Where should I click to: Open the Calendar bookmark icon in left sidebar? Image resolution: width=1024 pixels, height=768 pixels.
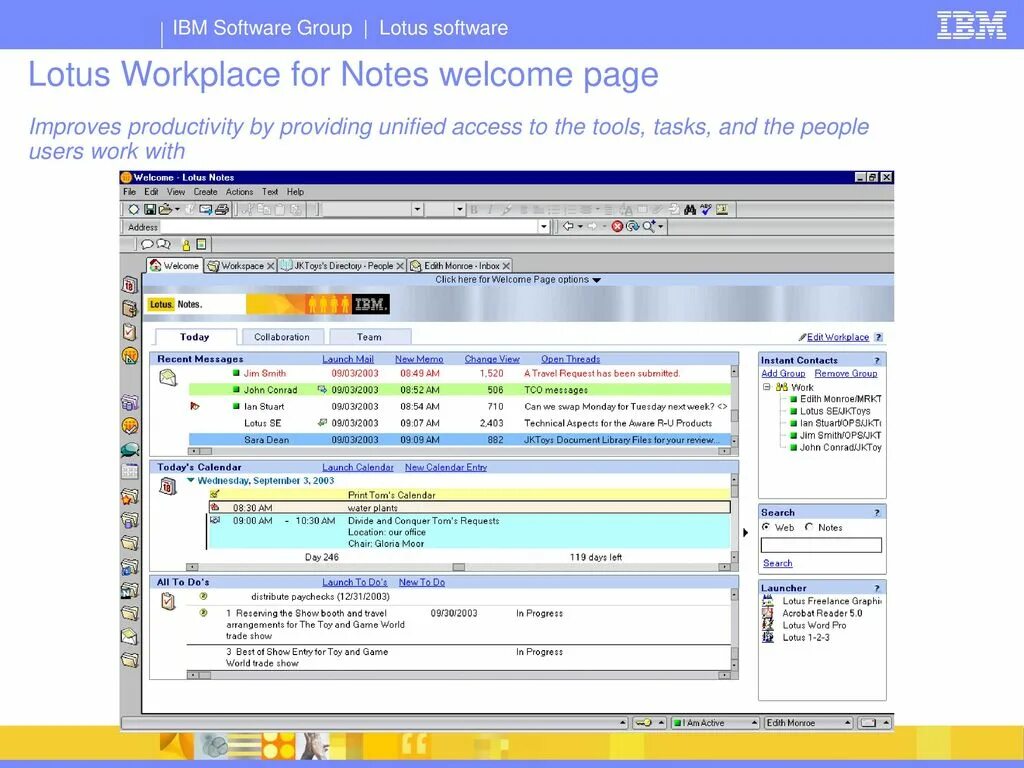tap(129, 285)
